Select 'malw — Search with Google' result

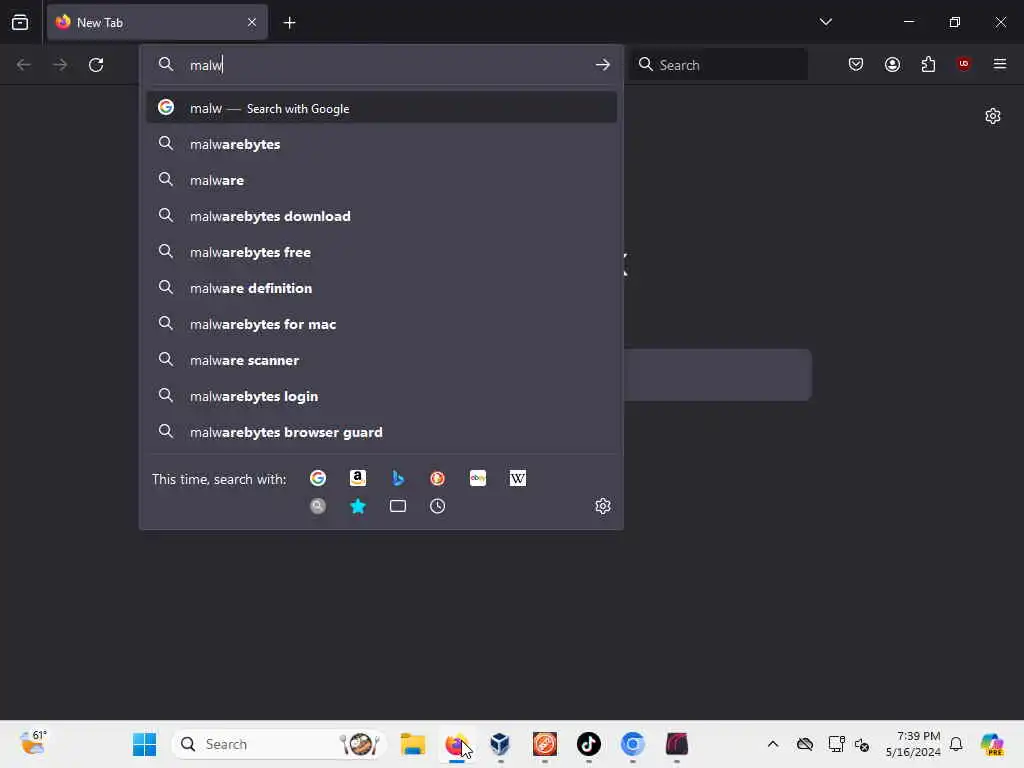pyautogui.click(x=382, y=108)
